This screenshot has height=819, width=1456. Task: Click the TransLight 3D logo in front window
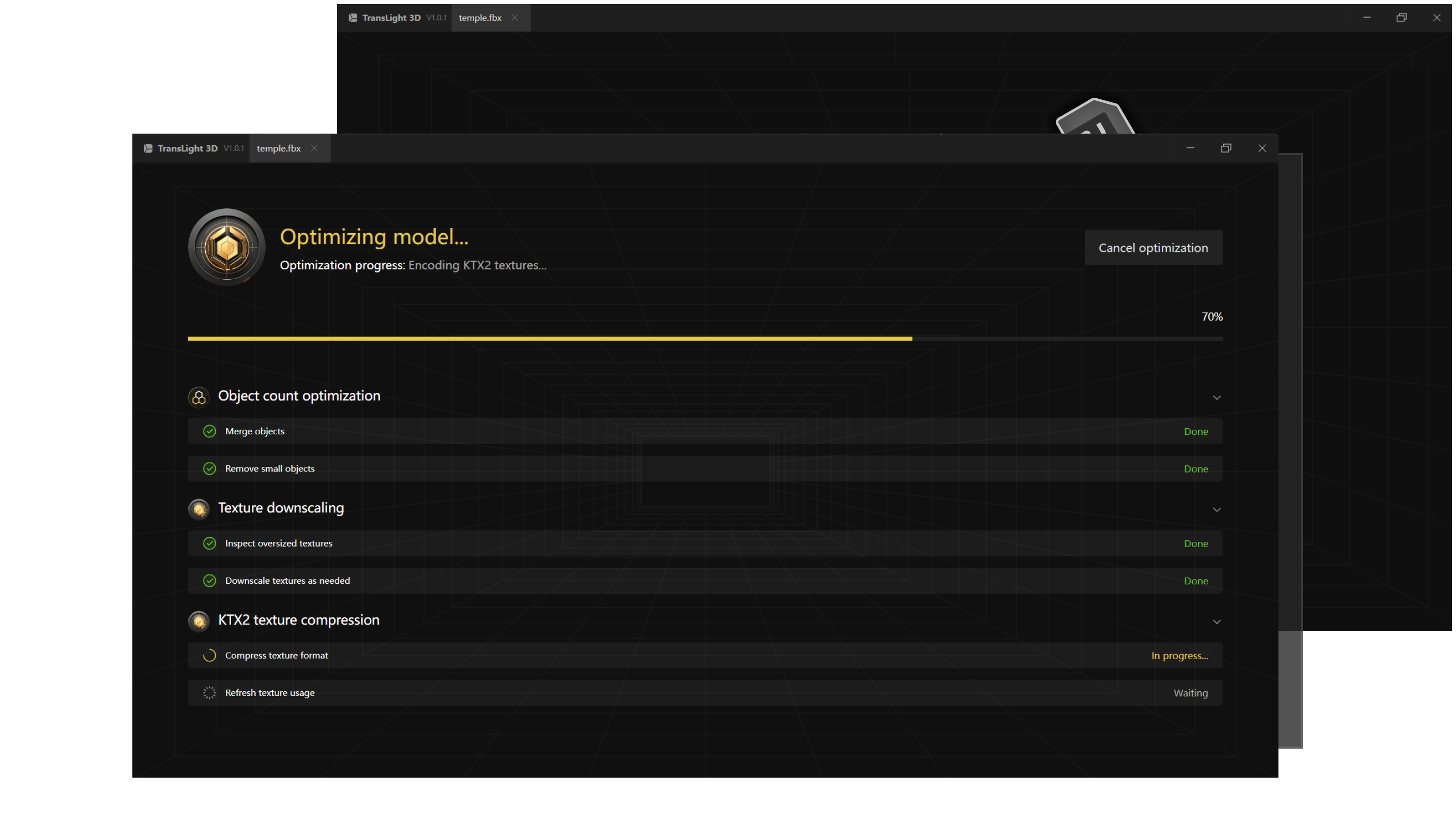coord(148,148)
